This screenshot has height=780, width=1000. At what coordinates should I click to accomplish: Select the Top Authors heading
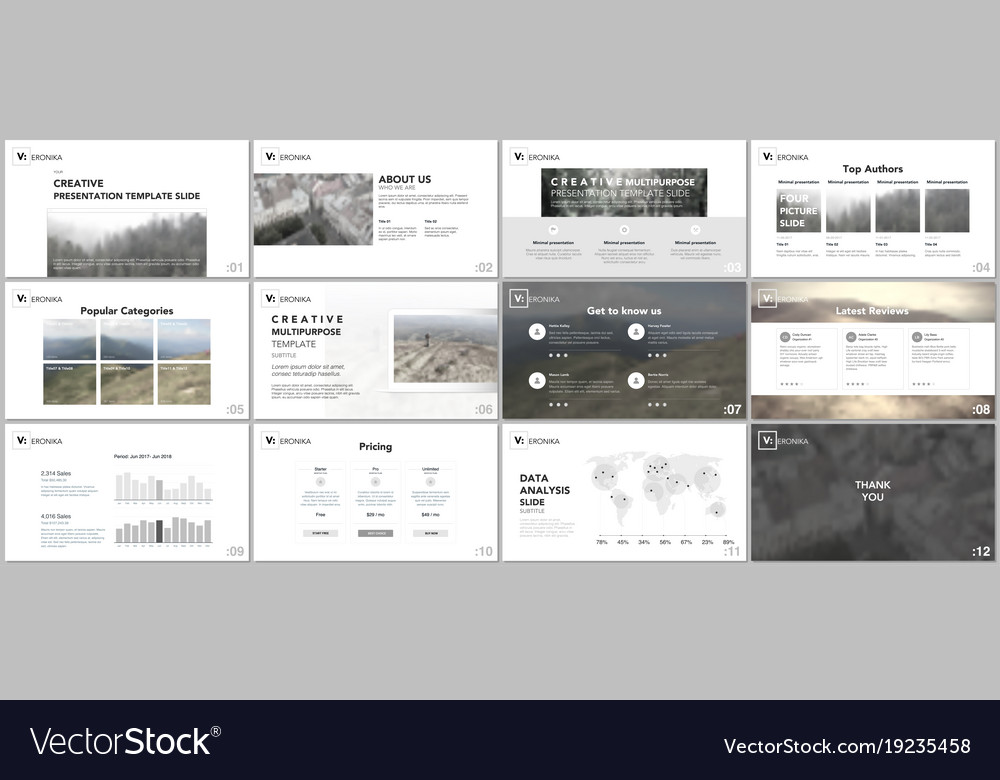click(872, 169)
